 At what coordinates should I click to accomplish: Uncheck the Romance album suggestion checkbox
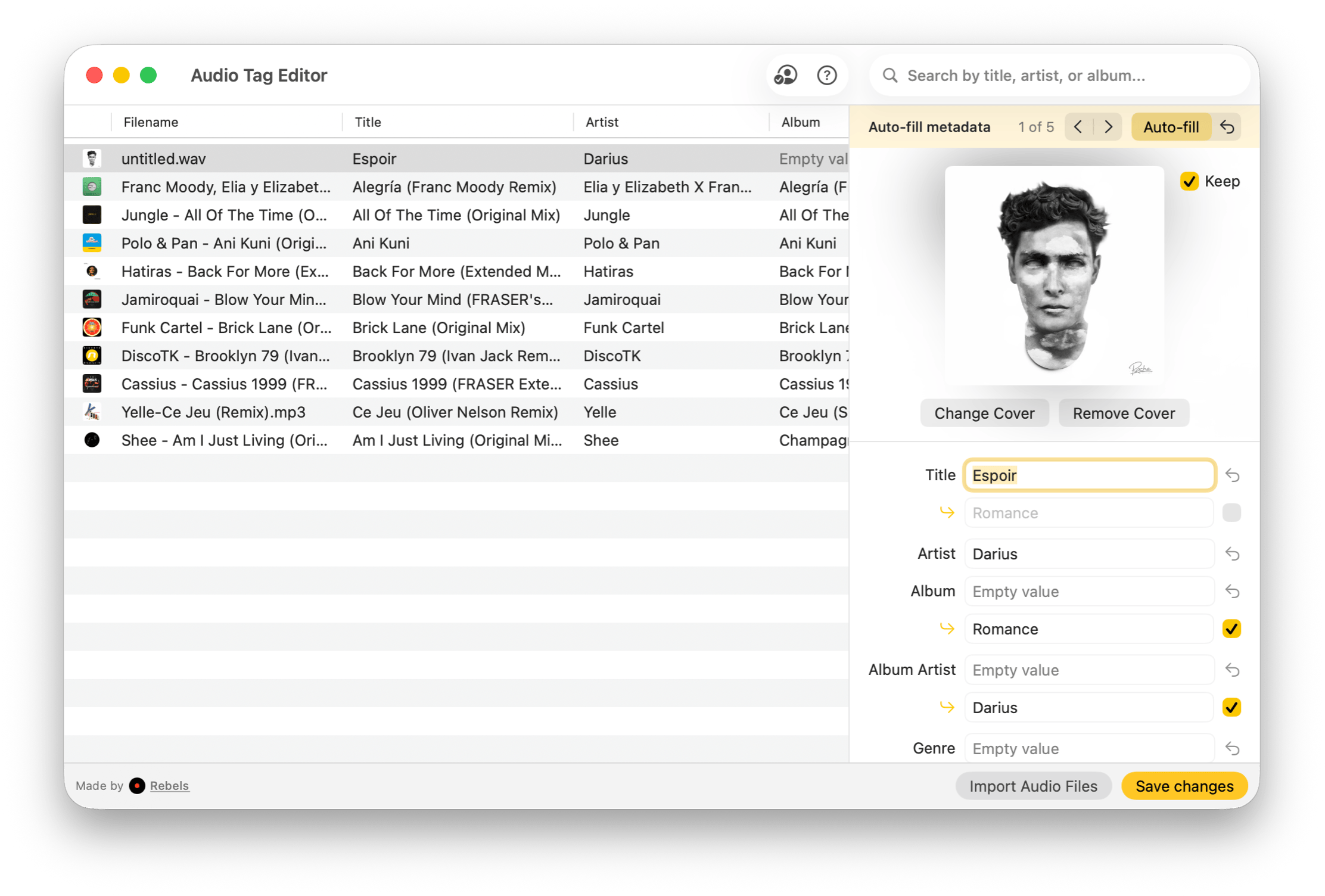coord(1231,629)
